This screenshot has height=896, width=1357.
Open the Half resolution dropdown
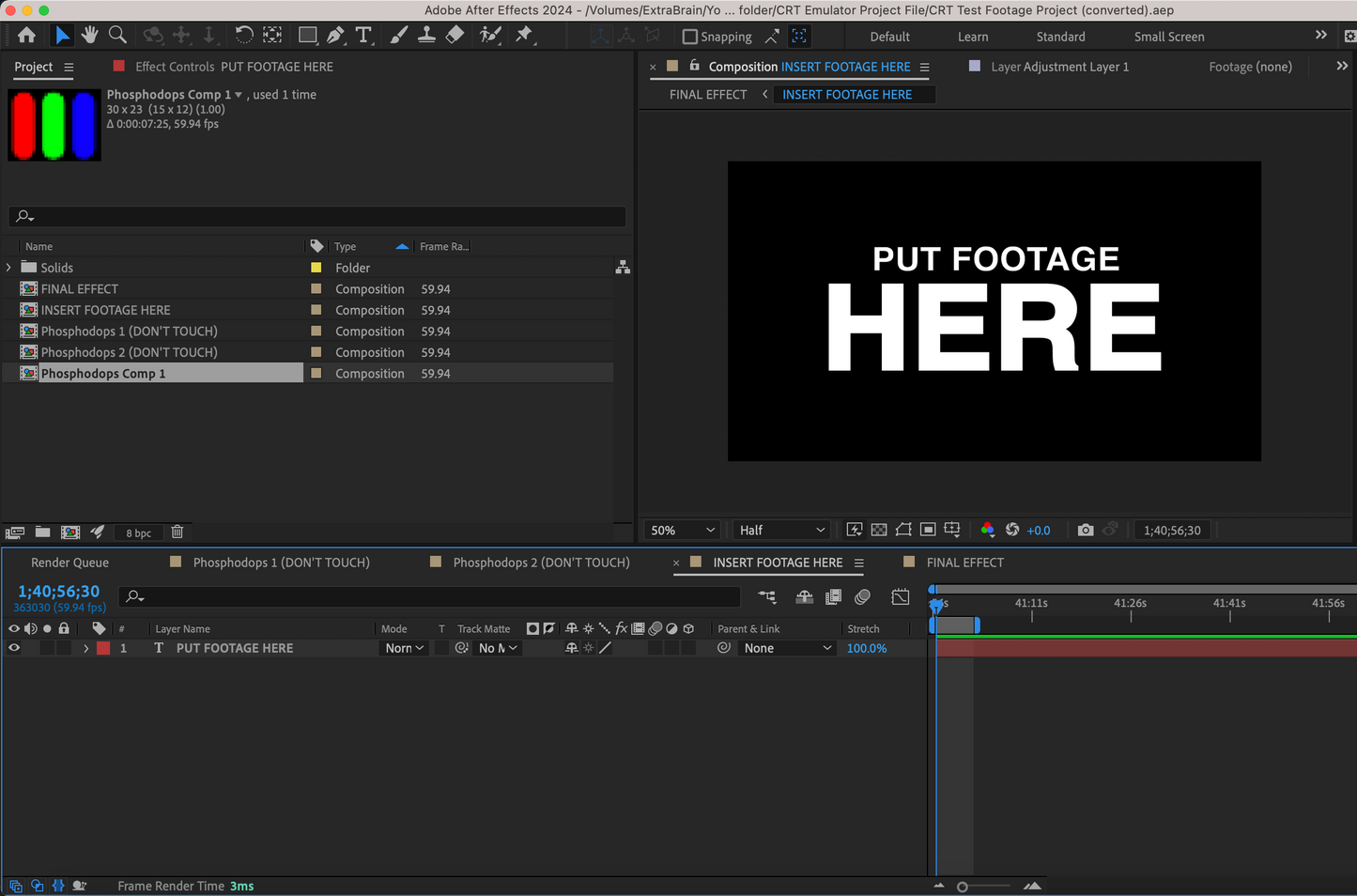click(781, 530)
